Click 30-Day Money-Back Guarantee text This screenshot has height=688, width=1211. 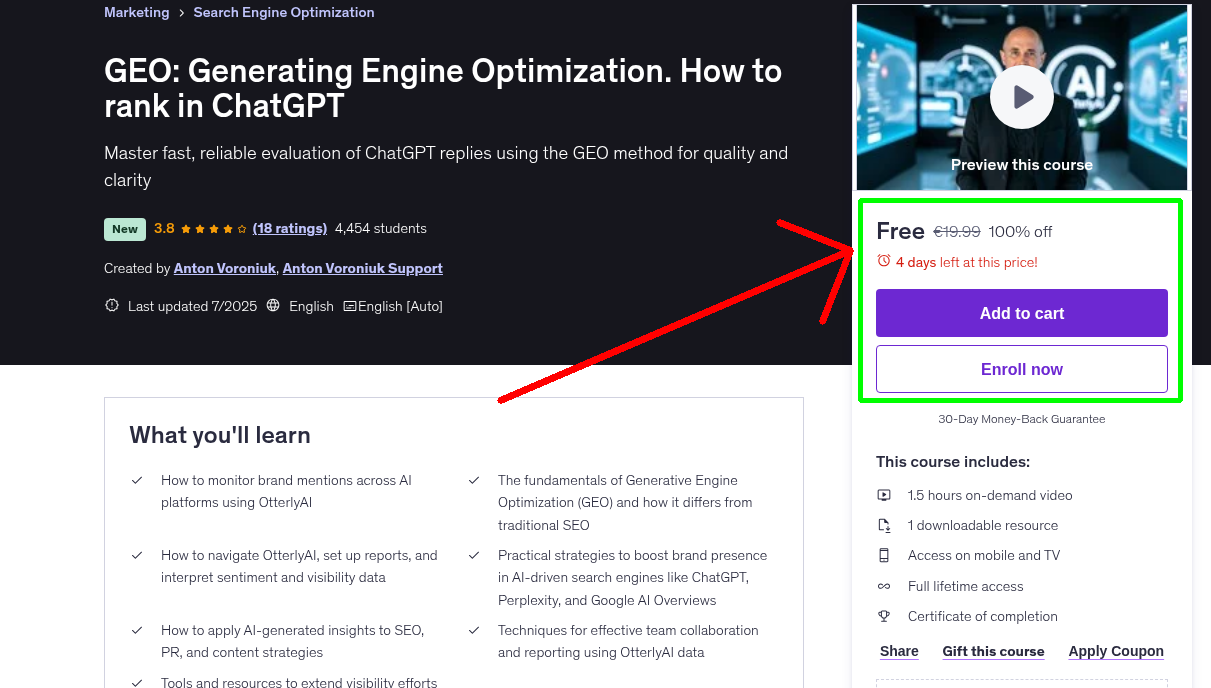point(1022,419)
